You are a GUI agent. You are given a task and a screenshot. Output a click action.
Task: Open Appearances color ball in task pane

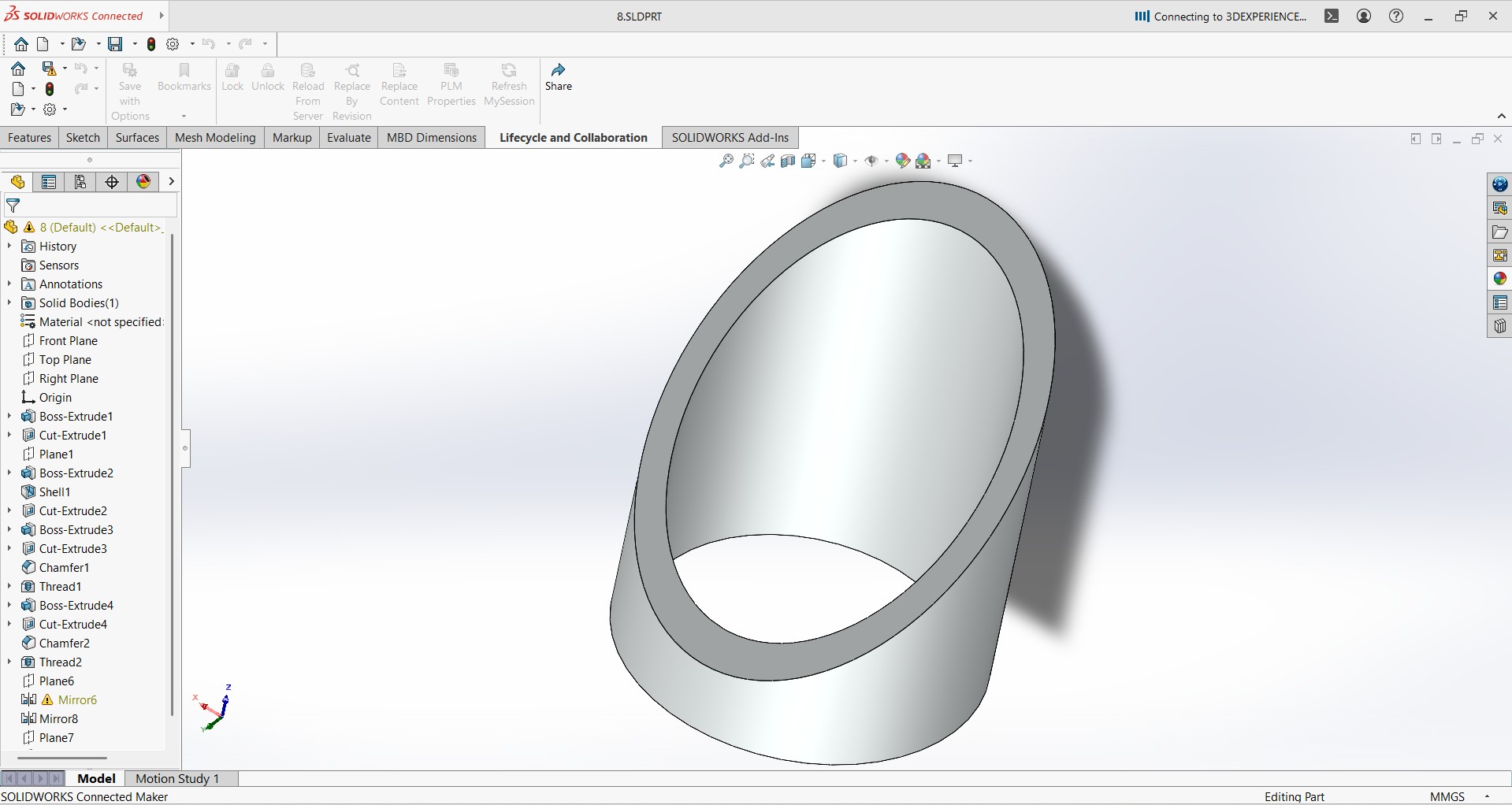pyautogui.click(x=1499, y=279)
